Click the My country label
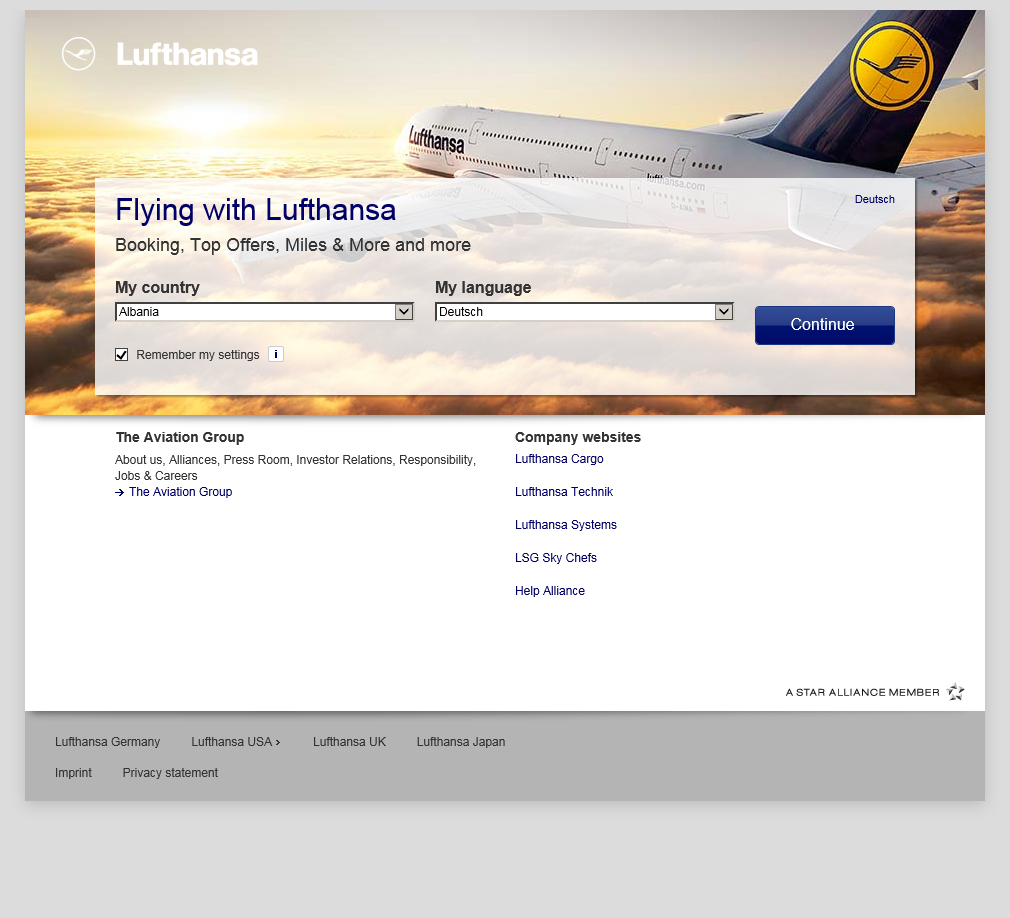The image size is (1010, 918). point(157,287)
